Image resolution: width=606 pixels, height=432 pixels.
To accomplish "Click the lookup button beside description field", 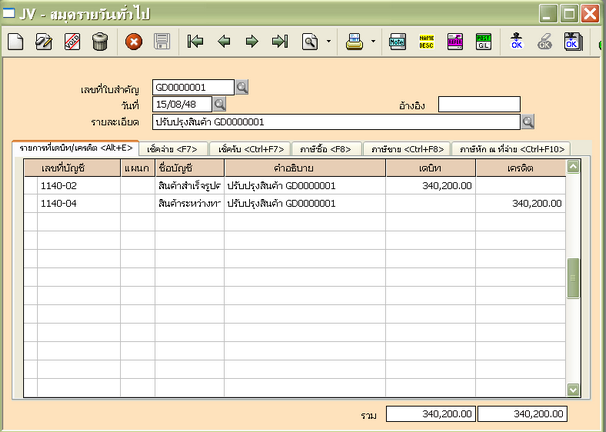I will (x=528, y=121).
